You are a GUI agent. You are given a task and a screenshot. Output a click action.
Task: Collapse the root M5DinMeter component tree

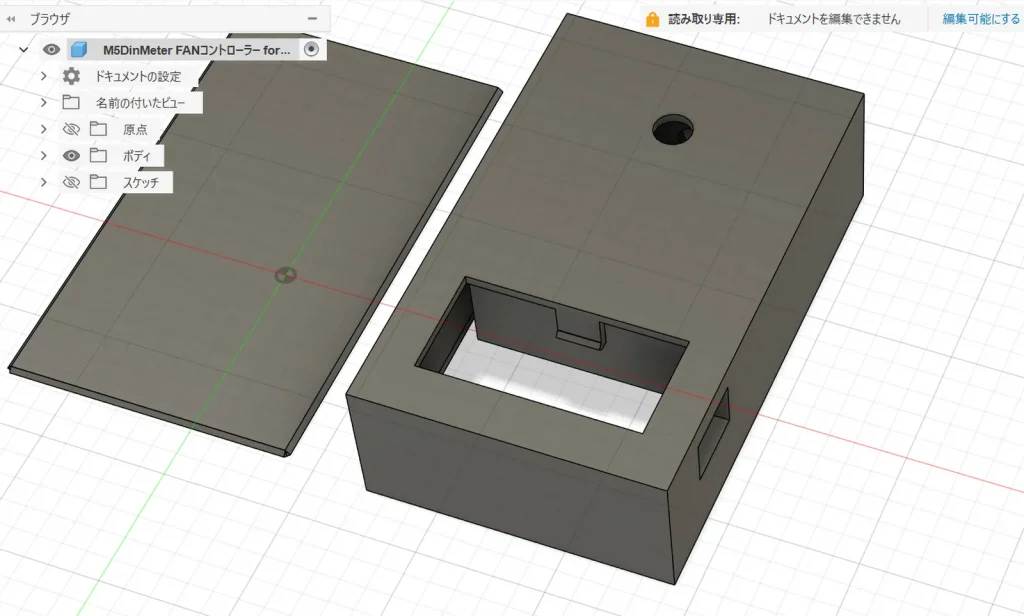[23, 50]
